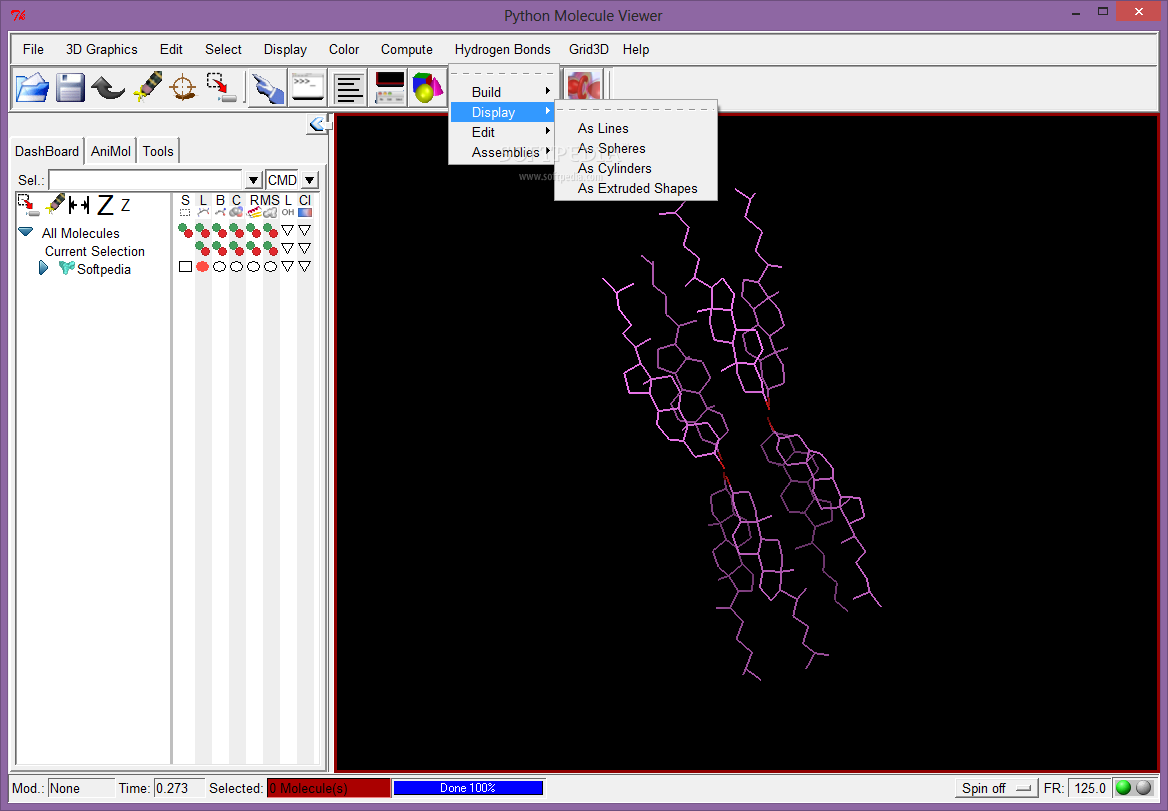Viewport: 1168px width, 811px height.
Task: Click the arrows-between-bars icon in the dashboard
Action: coord(79,205)
